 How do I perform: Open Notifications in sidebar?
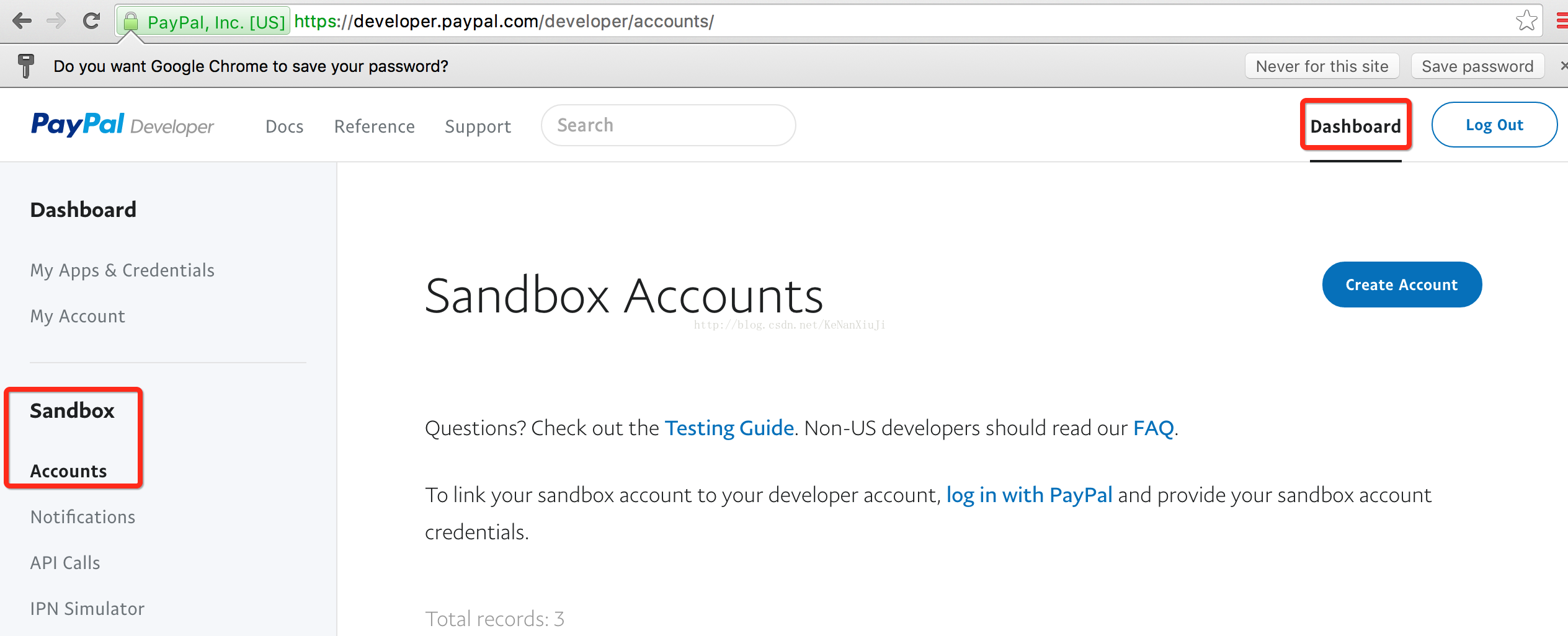click(x=82, y=517)
